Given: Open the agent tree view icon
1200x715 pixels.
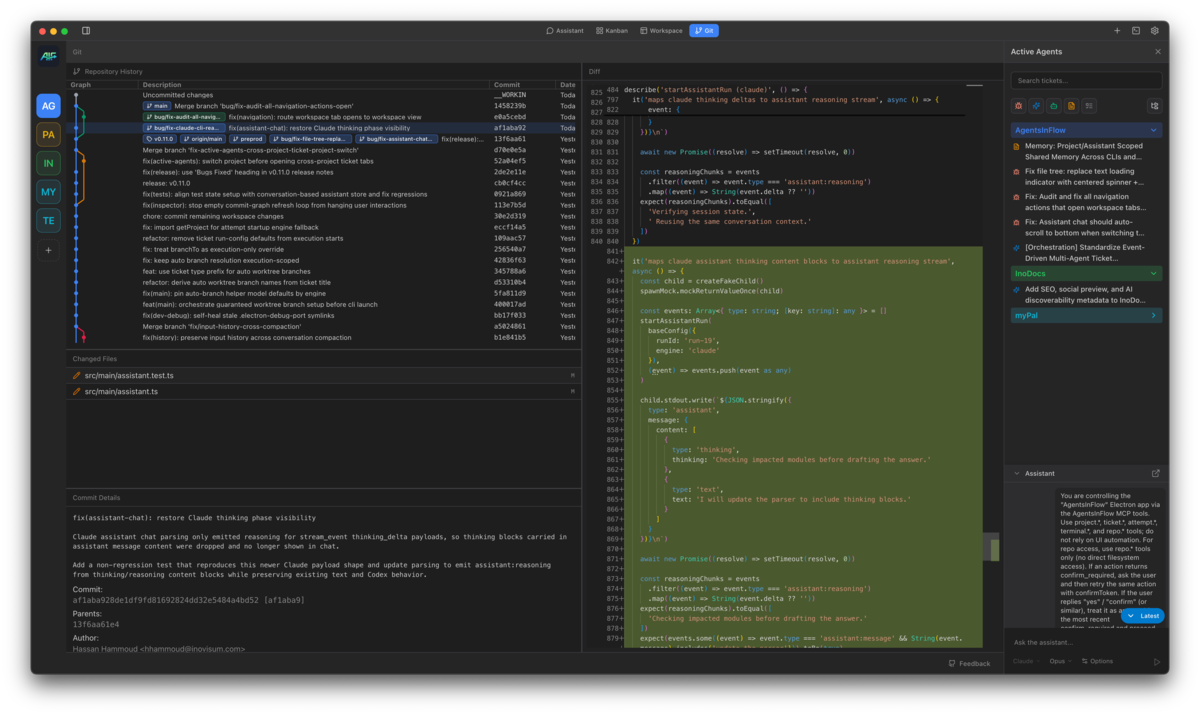Looking at the screenshot, I should (1156, 105).
